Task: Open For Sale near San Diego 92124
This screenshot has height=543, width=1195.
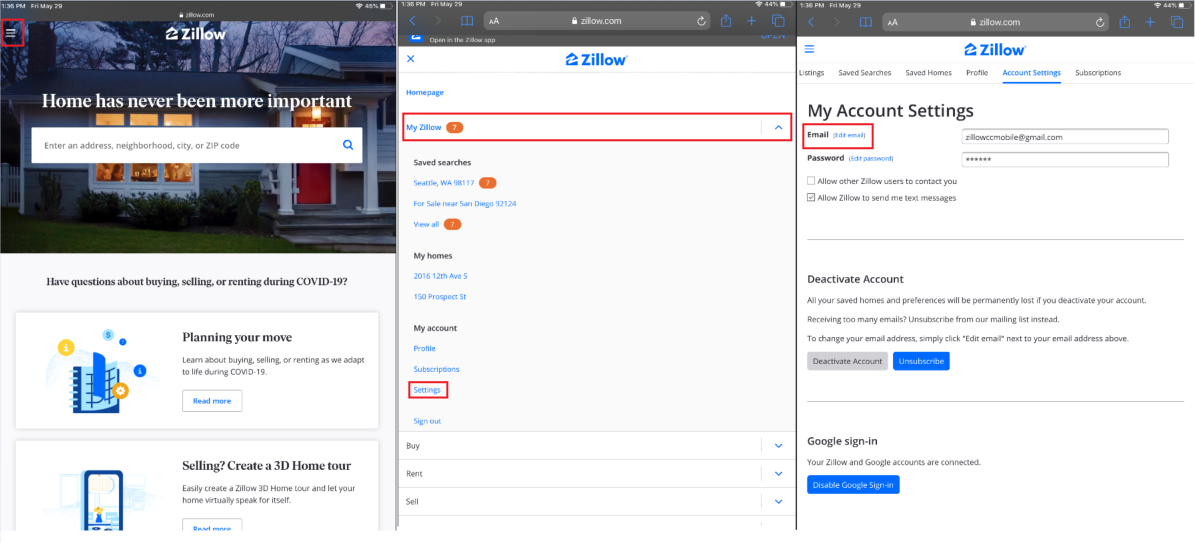Action: coord(465,204)
